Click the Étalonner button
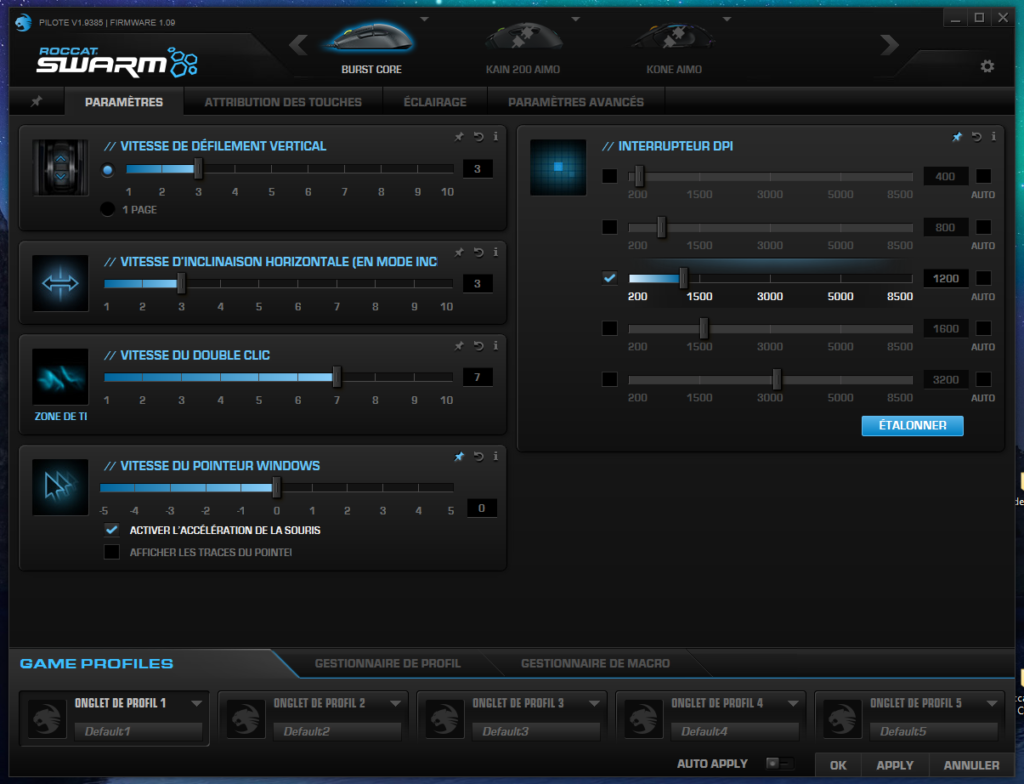This screenshot has height=784, width=1024. (912, 425)
